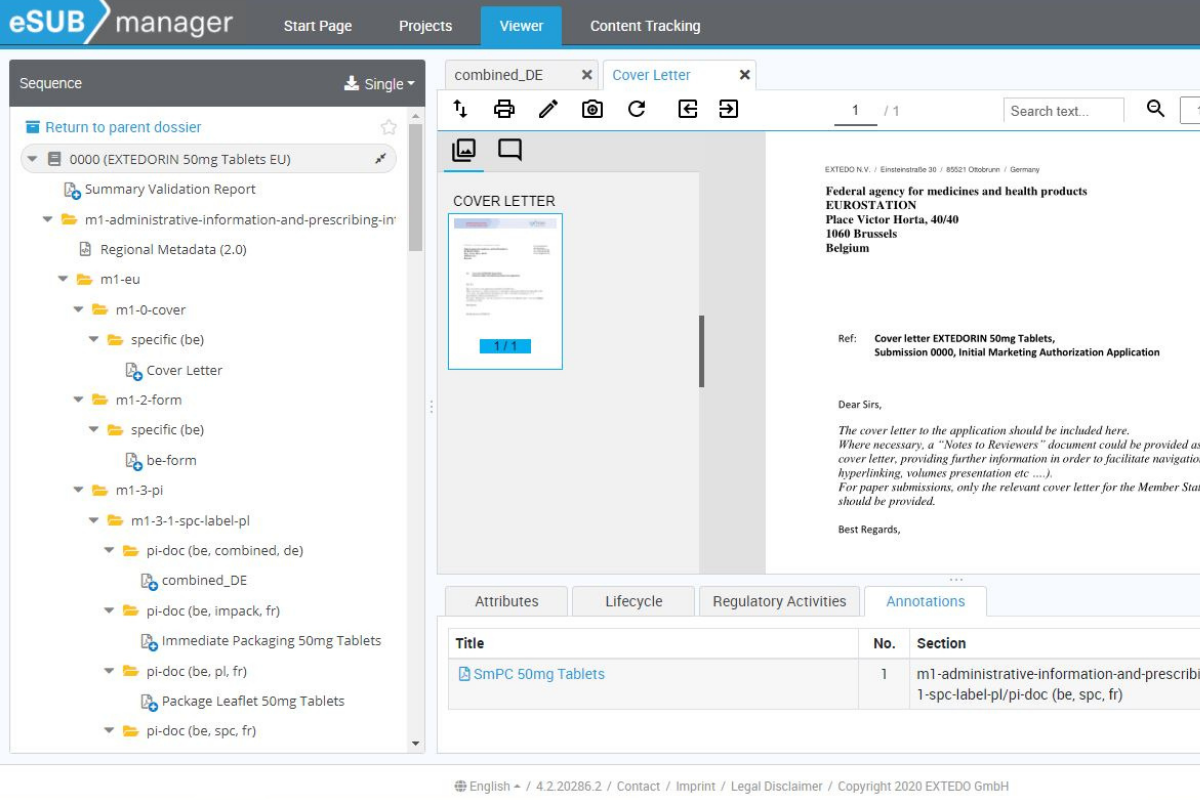This screenshot has width=1200, height=800.
Task: Click the pin icon on sequence 0000
Action: pyautogui.click(x=381, y=159)
